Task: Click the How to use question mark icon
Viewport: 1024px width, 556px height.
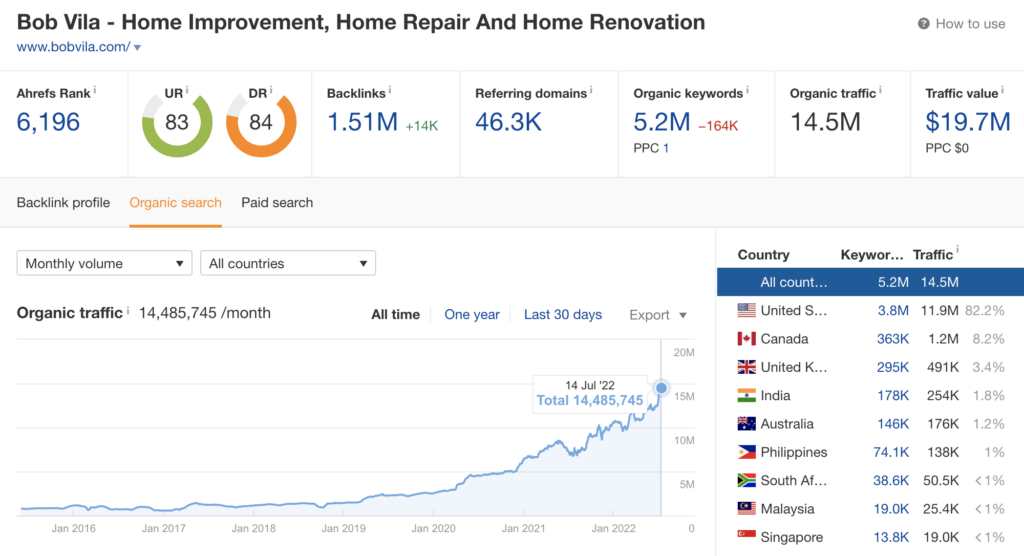Action: point(923,24)
